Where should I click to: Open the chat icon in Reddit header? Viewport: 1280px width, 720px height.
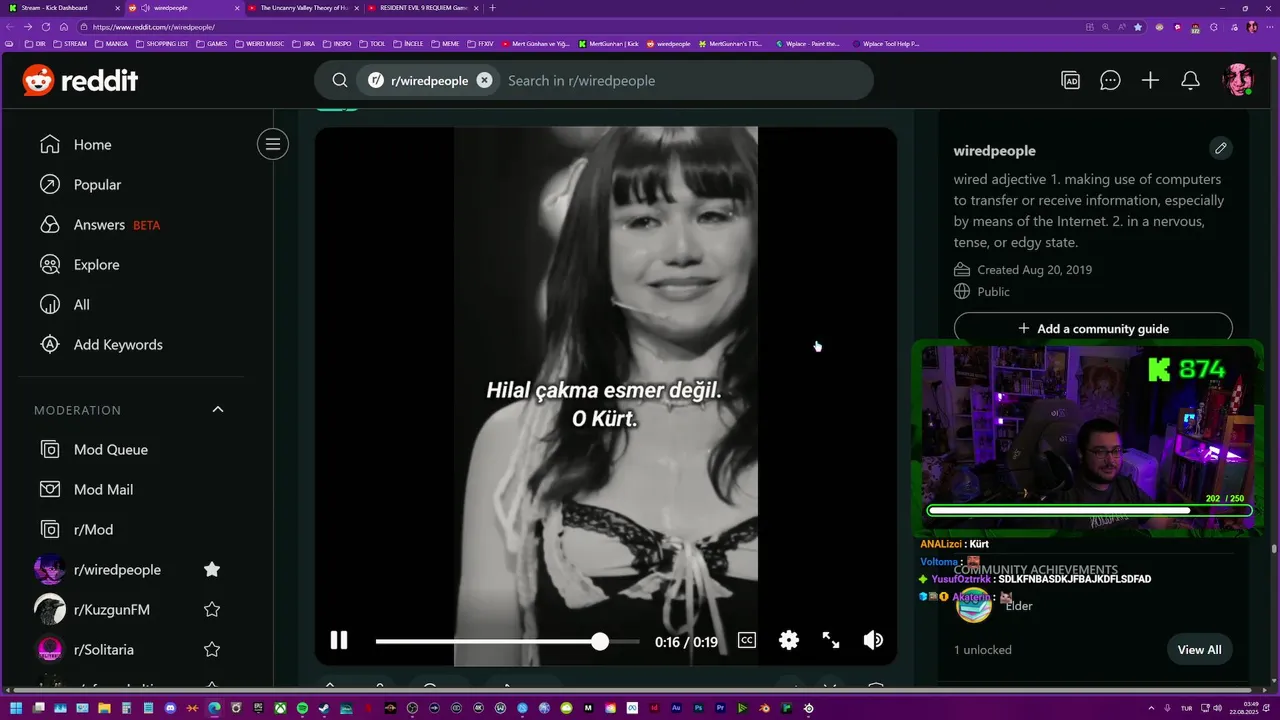click(x=1110, y=80)
